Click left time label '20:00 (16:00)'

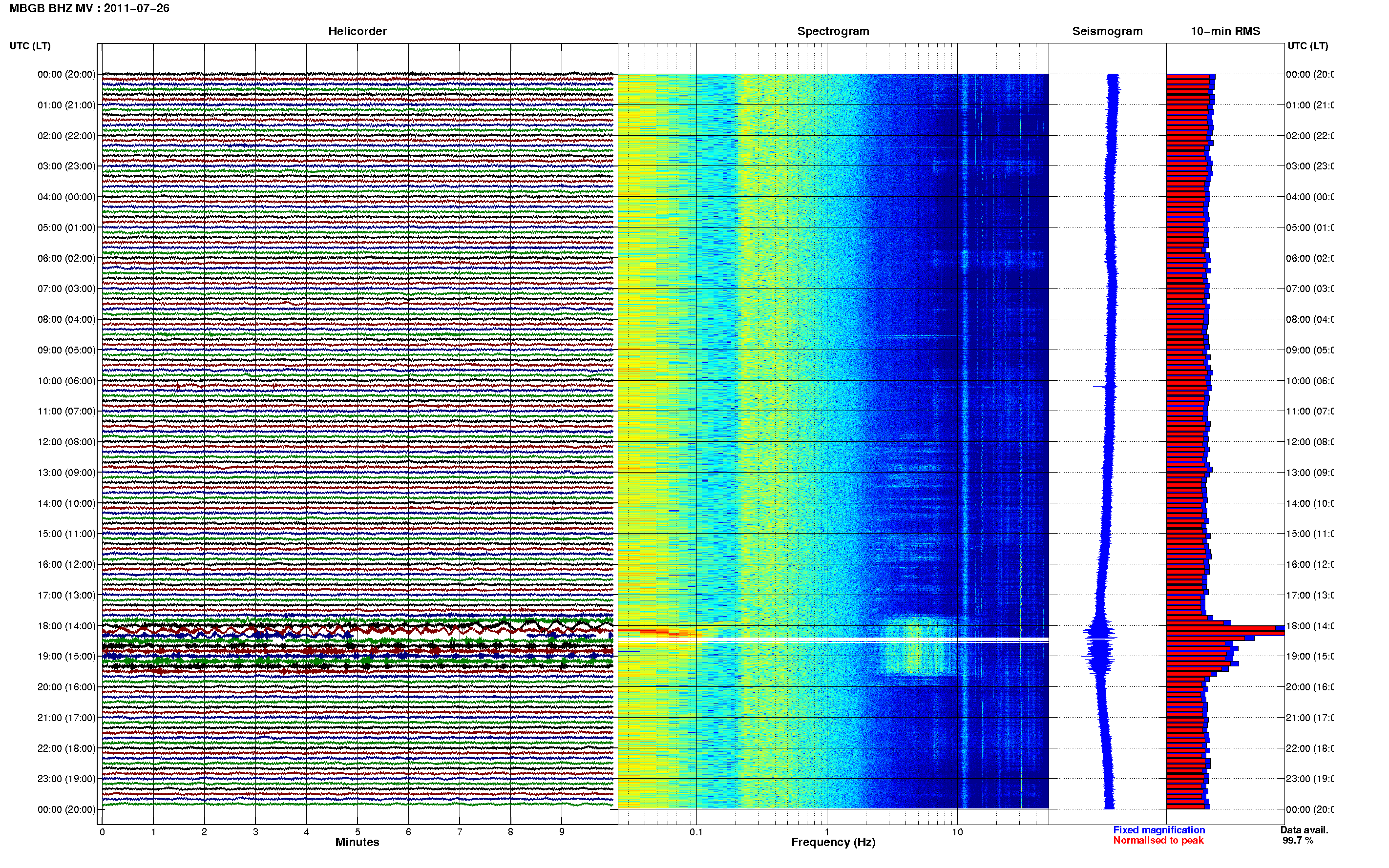tap(66, 687)
